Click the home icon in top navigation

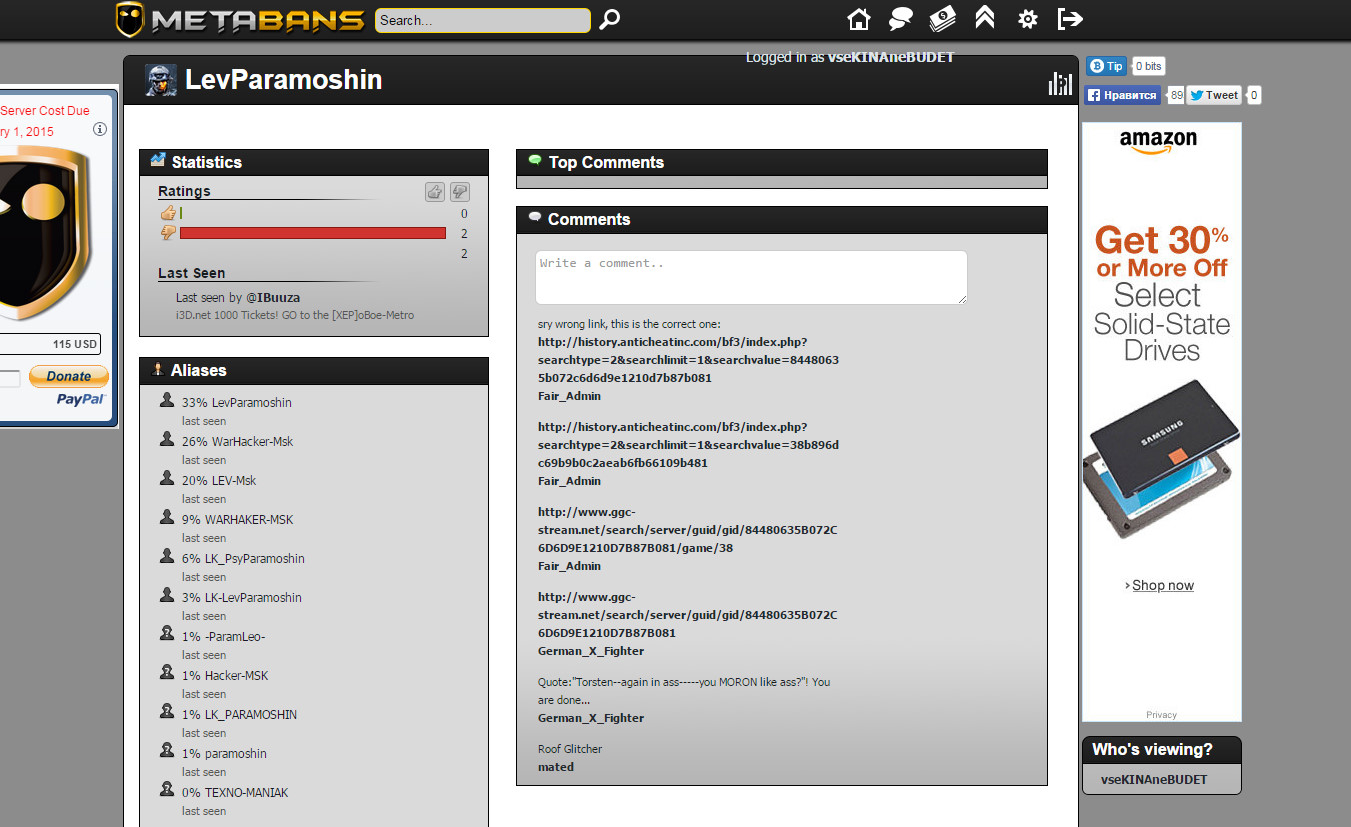pyautogui.click(x=858, y=19)
